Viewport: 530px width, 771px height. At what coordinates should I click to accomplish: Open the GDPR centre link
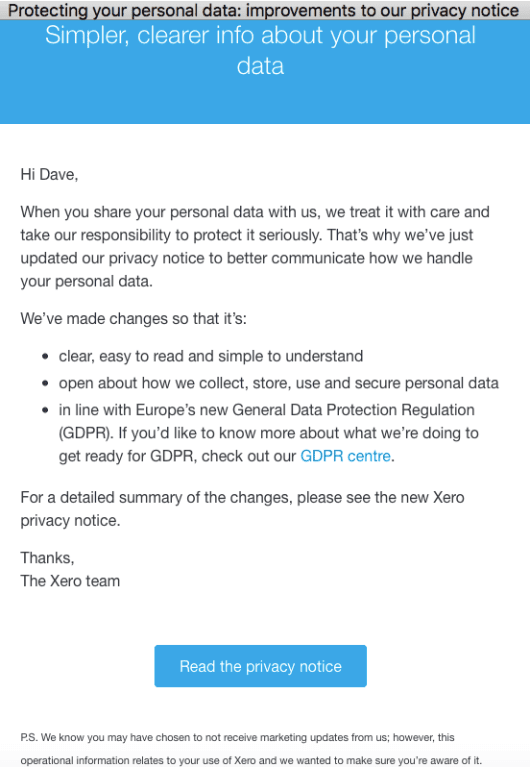click(345, 456)
